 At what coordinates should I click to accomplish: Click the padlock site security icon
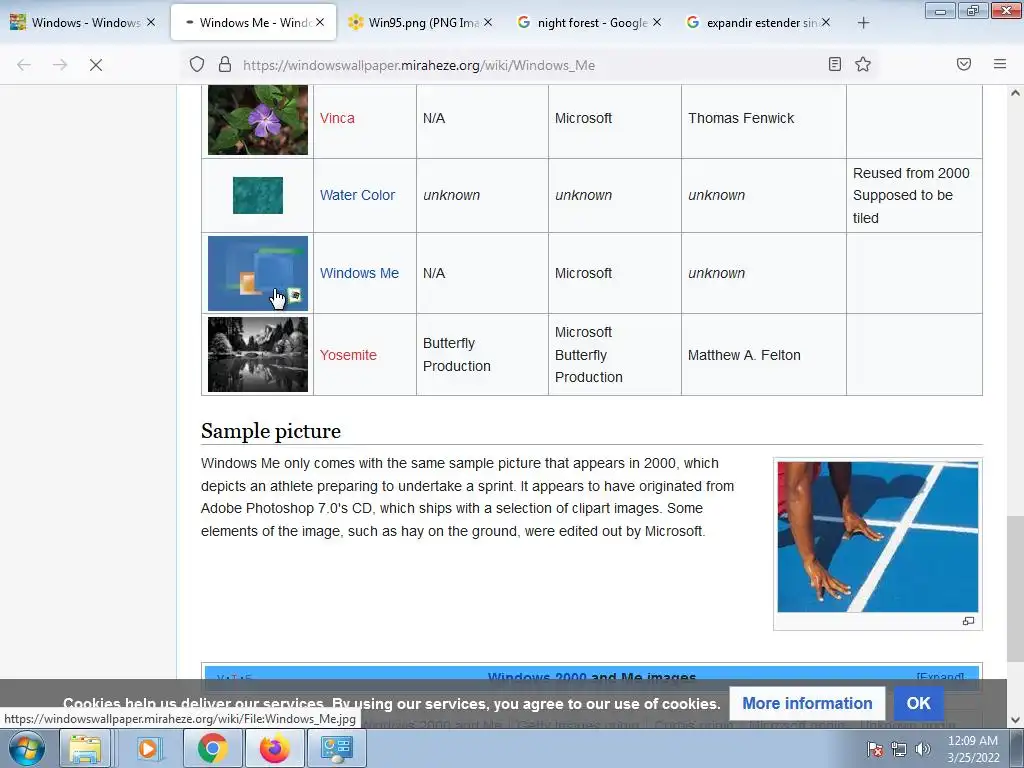pos(225,64)
